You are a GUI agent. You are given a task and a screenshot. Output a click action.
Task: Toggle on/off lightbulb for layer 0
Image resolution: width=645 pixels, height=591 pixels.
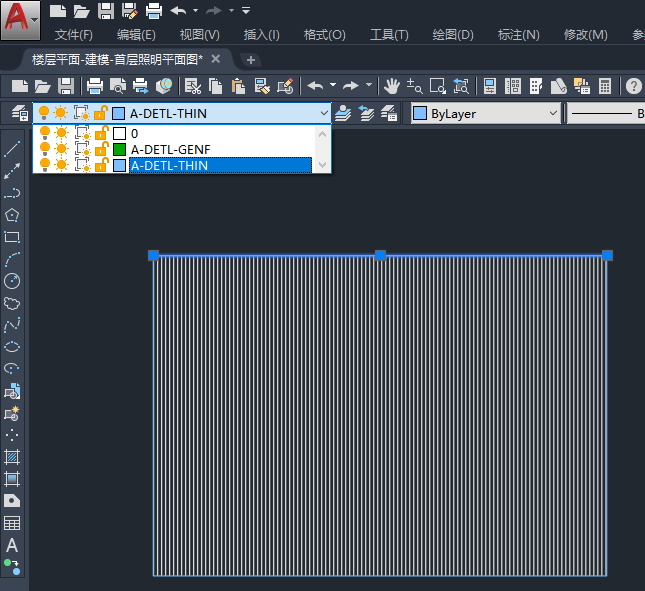coord(44,133)
